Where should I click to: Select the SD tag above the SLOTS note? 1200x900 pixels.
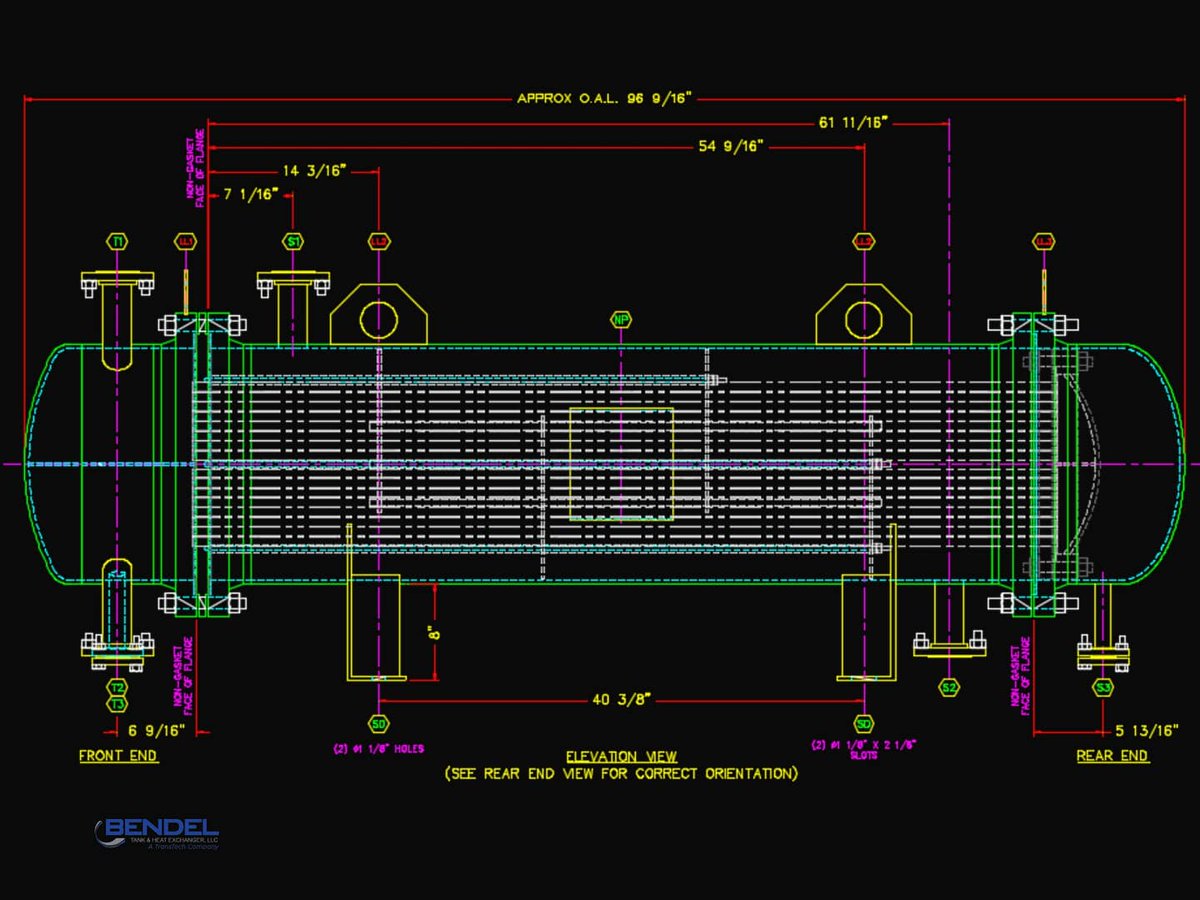point(863,723)
